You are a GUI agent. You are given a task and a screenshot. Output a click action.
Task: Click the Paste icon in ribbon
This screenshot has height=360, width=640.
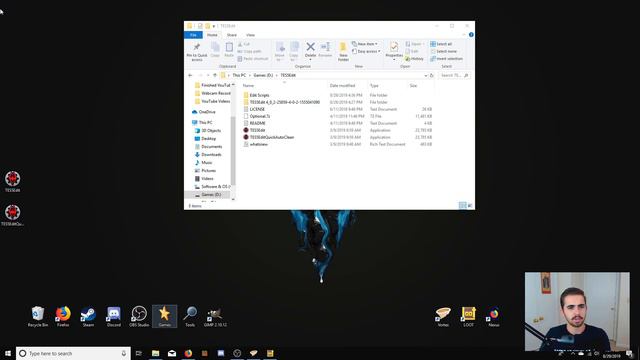(x=229, y=50)
